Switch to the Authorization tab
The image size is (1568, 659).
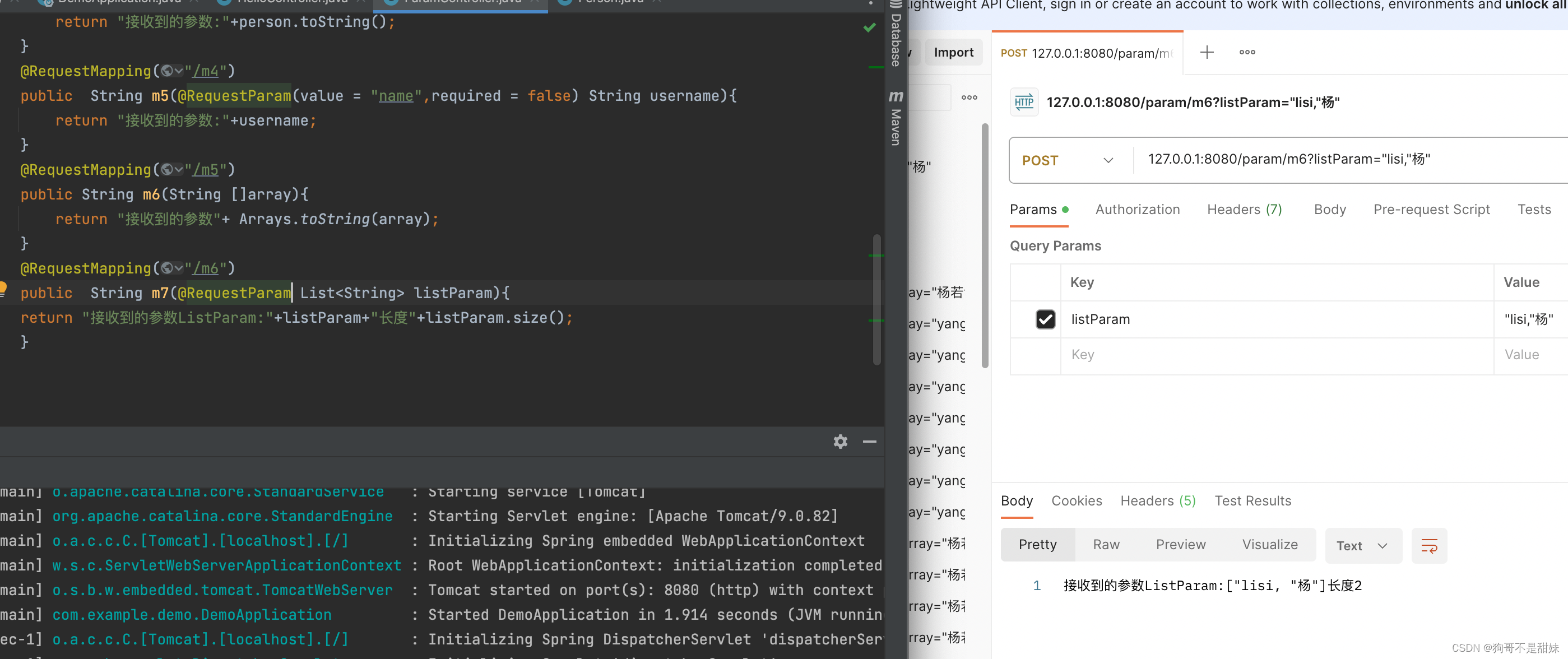point(1137,210)
